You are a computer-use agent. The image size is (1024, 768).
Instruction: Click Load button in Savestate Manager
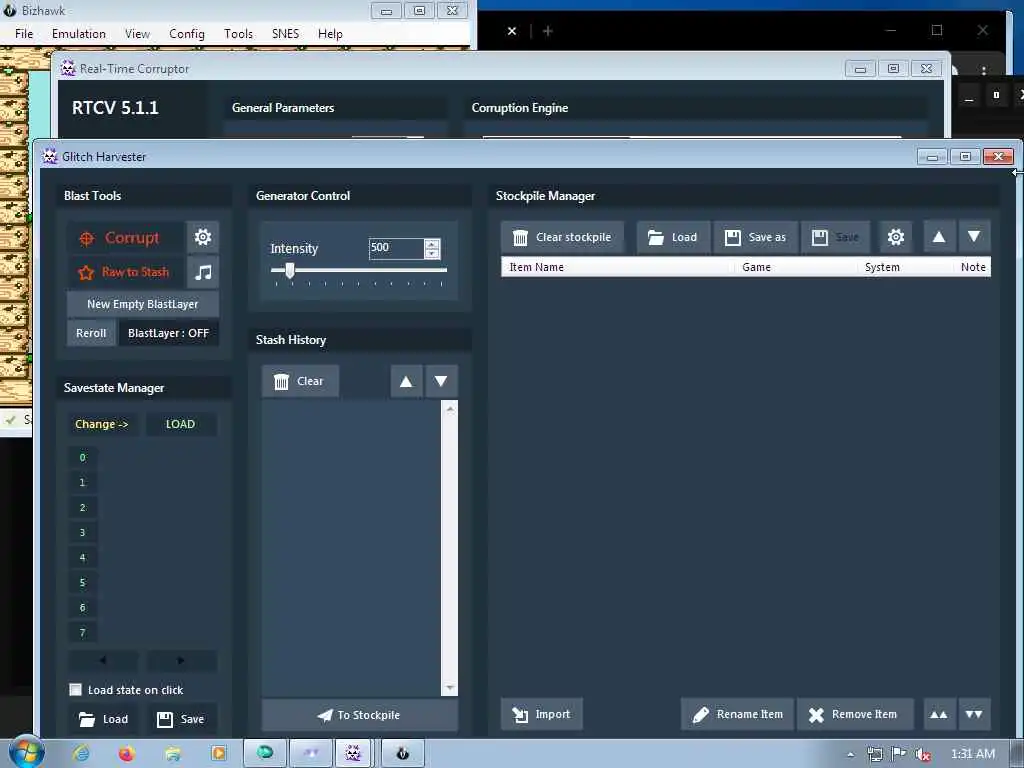pyautogui.click(x=103, y=720)
